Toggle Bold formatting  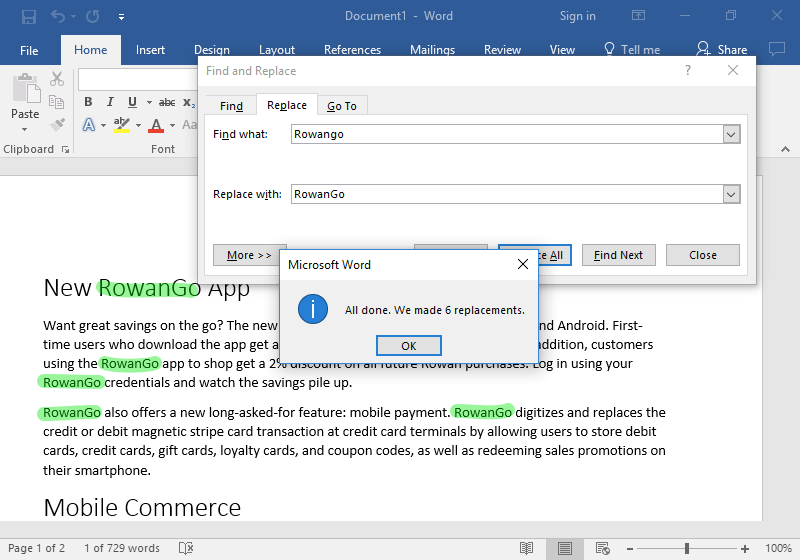coord(88,102)
